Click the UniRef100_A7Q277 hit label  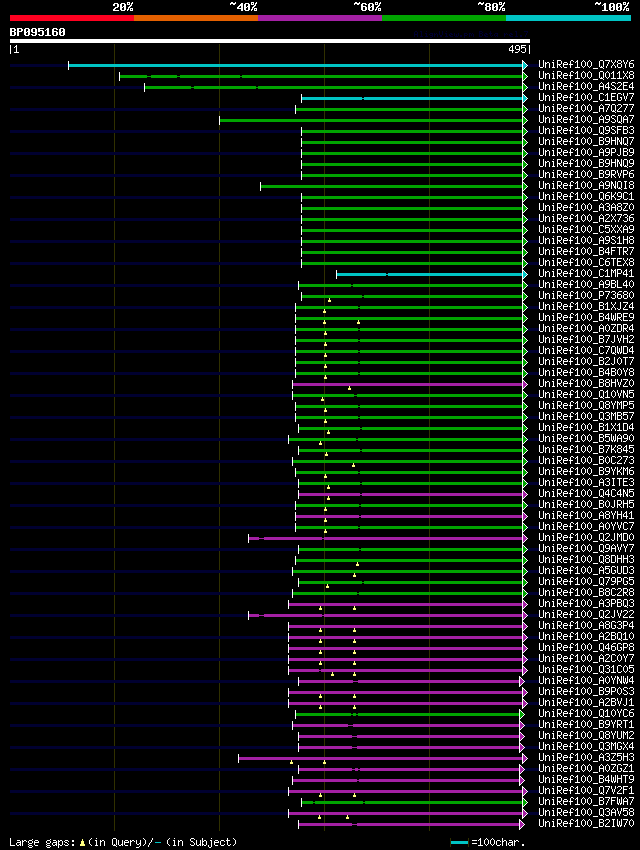586,108
